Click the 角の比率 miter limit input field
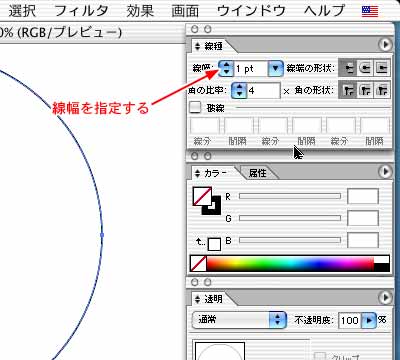 (263, 90)
